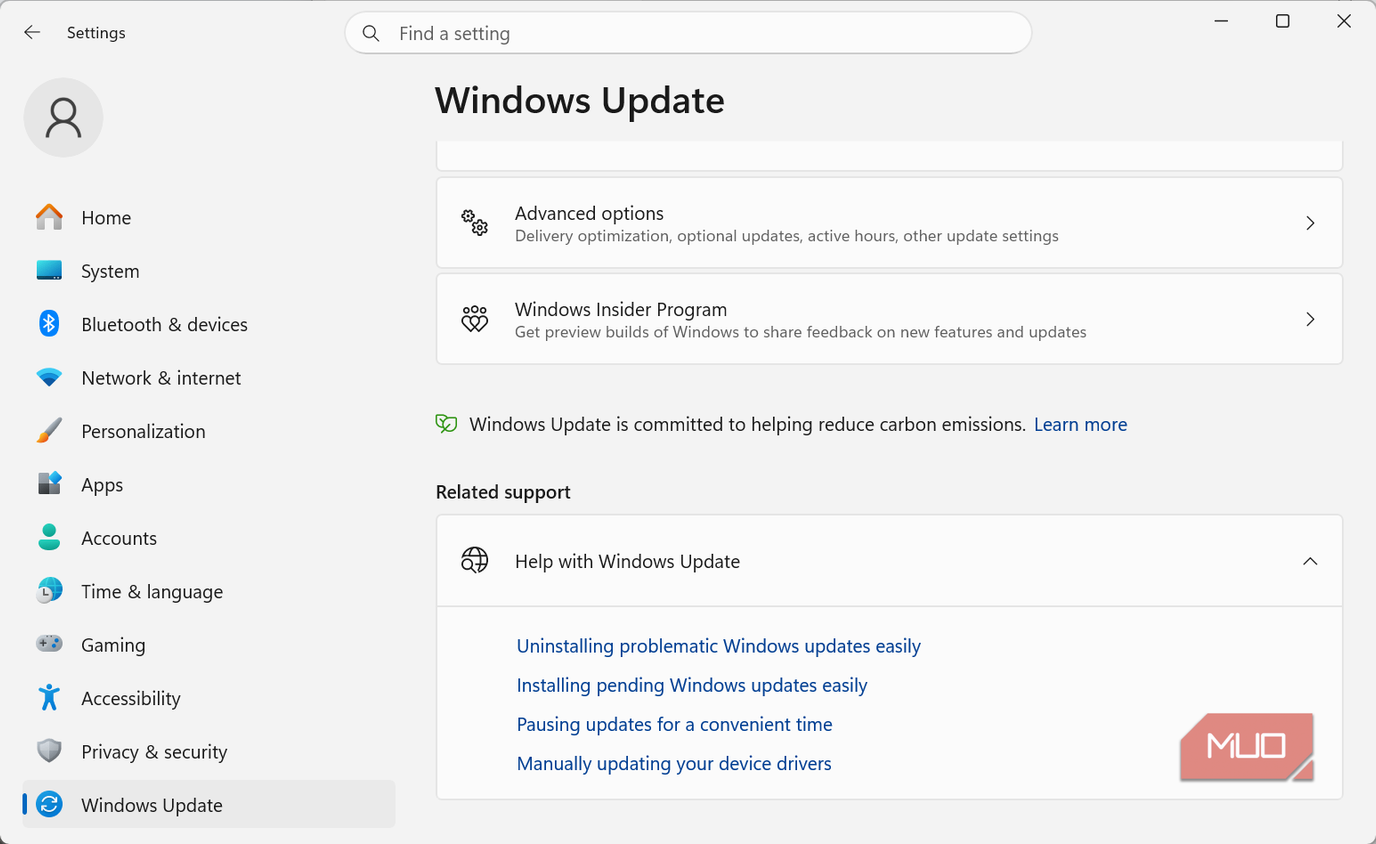This screenshot has width=1376, height=844.
Task: Click the green leaf carbon emissions icon
Action: tap(446, 424)
